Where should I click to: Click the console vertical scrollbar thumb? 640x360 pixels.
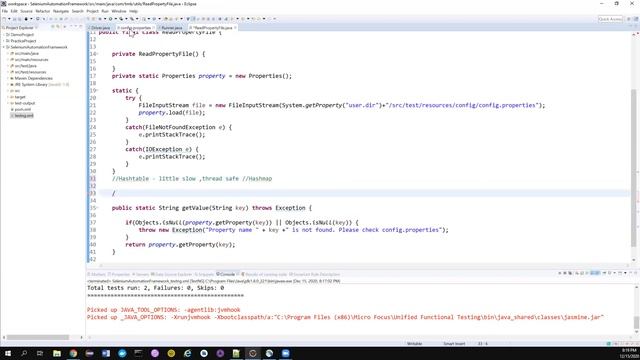click(x=636, y=322)
